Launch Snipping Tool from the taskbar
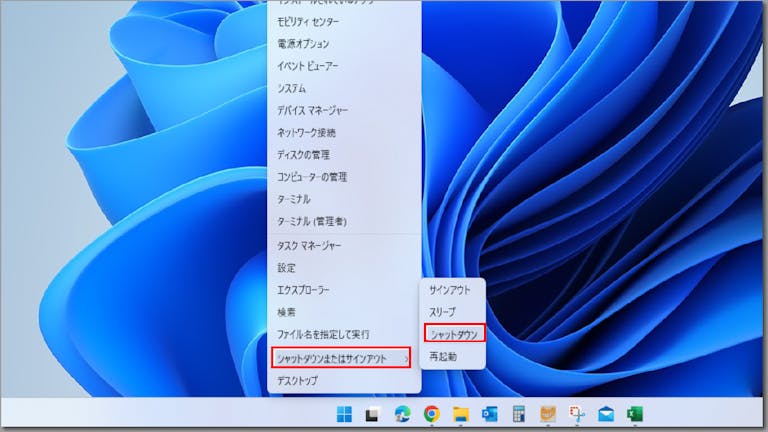 [x=577, y=414]
